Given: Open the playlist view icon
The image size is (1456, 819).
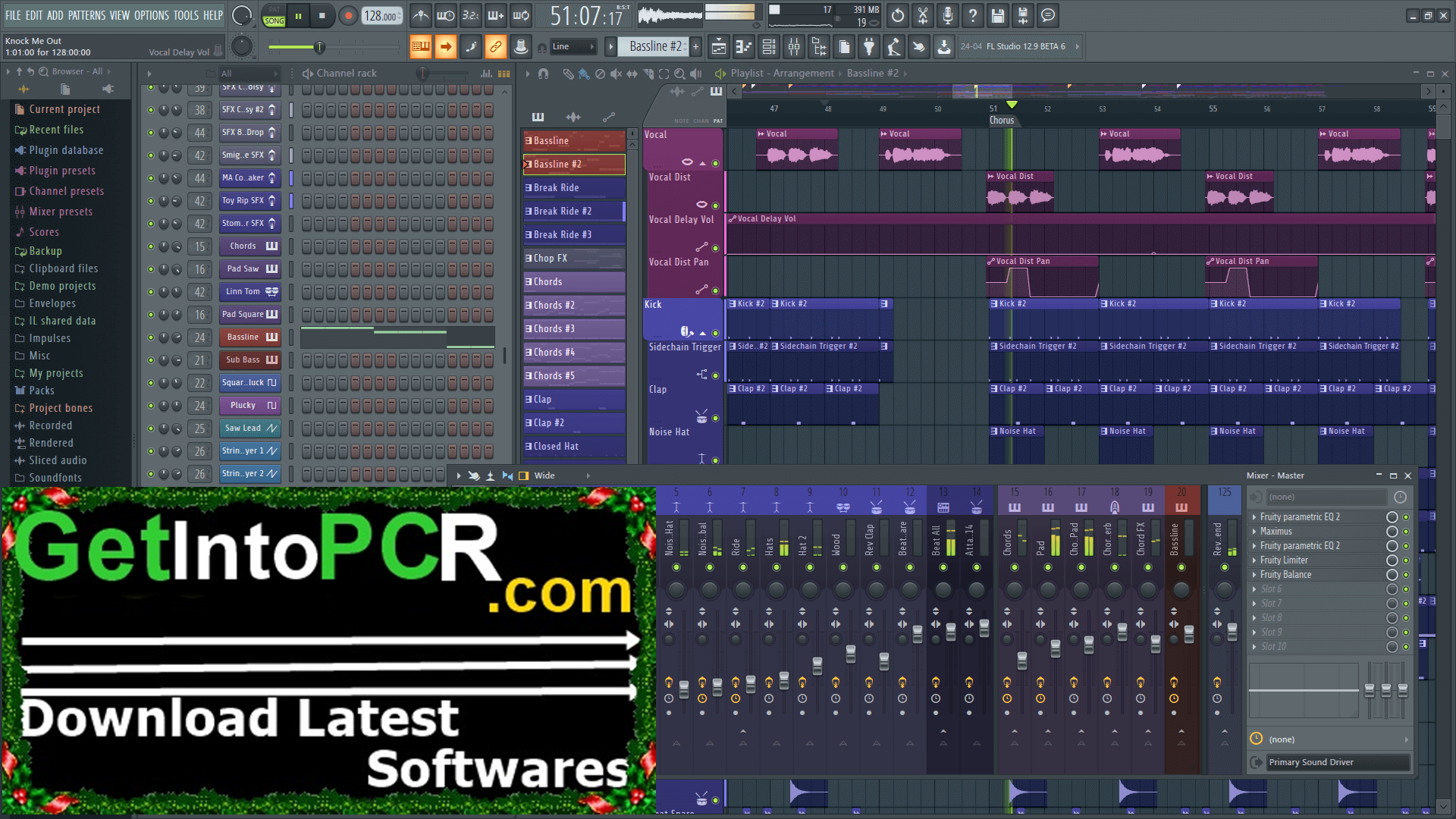Looking at the screenshot, I should pyautogui.click(x=719, y=47).
